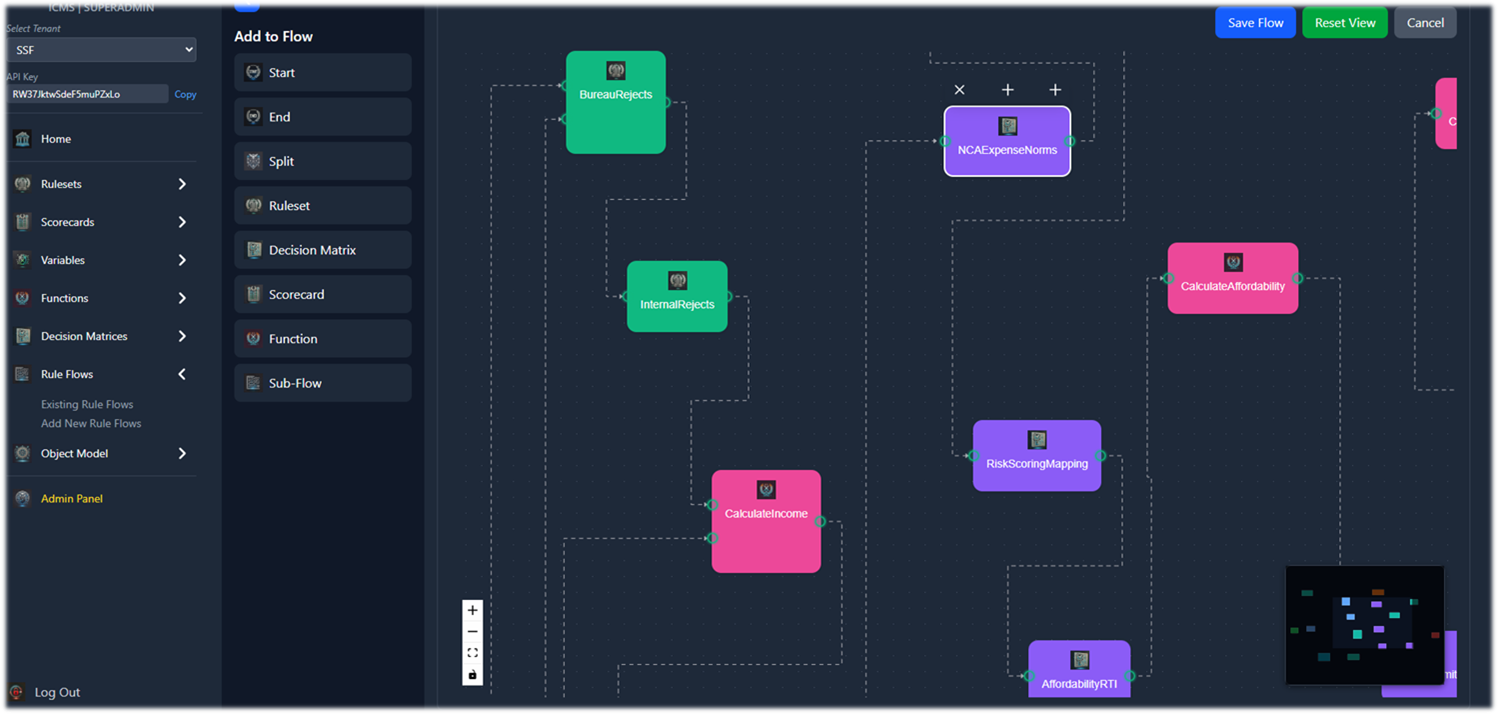This screenshot has width=1498, height=714.
Task: Collapse the Rule Flows section chevron
Action: point(182,374)
